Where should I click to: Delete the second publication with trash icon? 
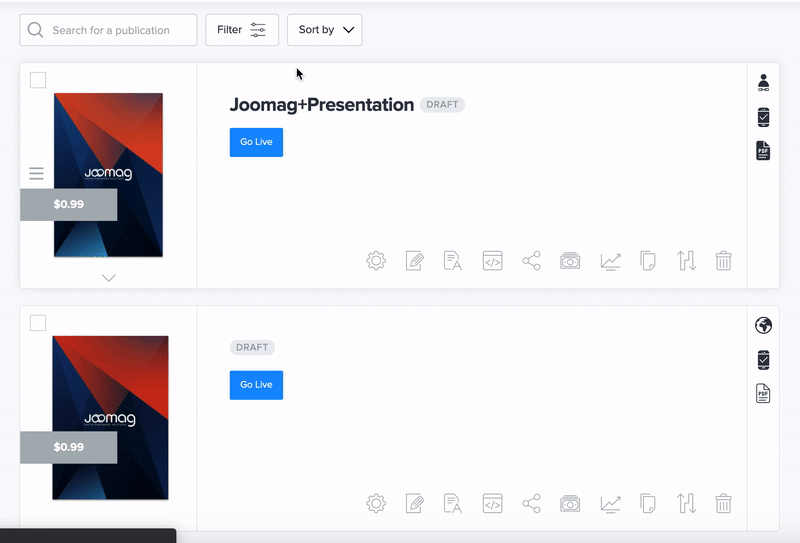(723, 504)
